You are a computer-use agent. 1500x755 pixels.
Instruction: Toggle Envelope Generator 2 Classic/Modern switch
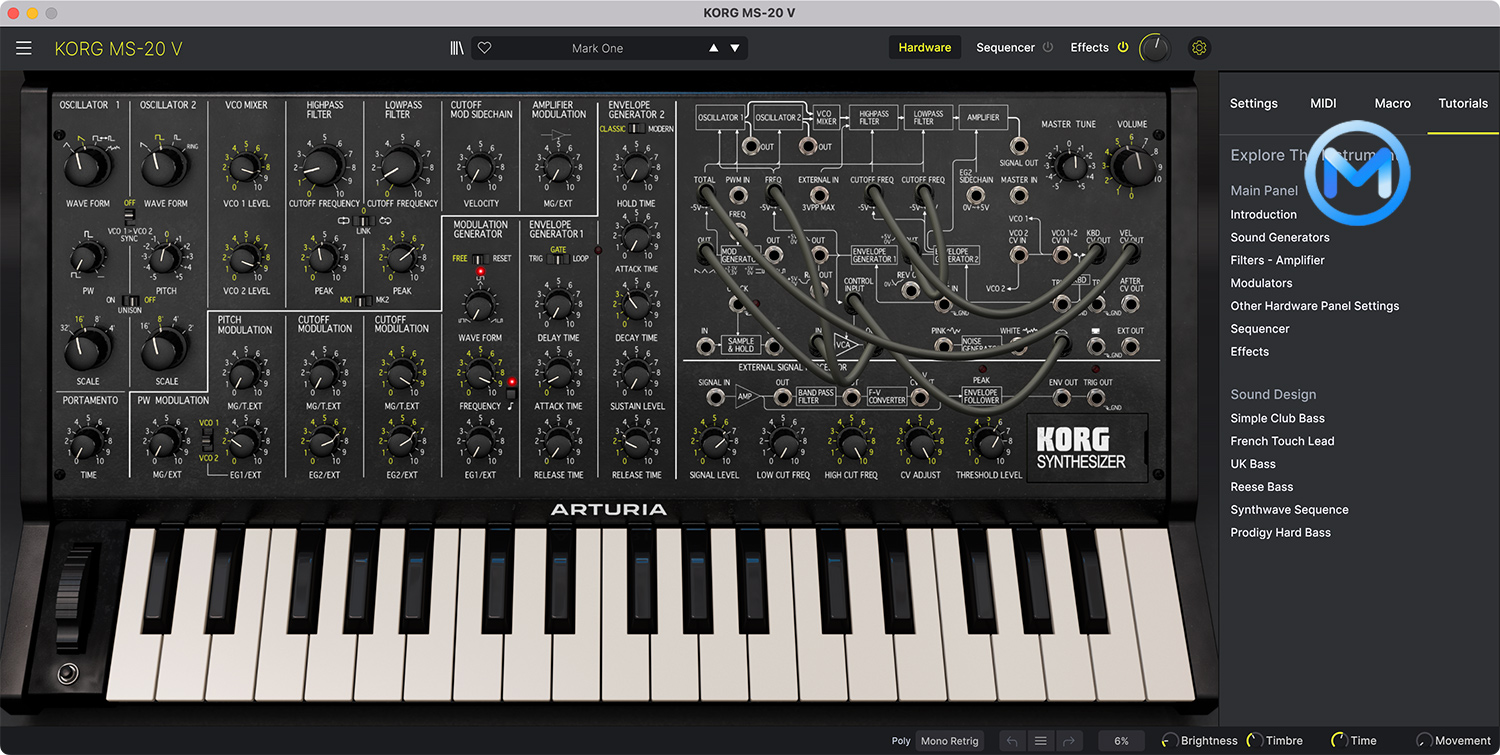tap(637, 129)
